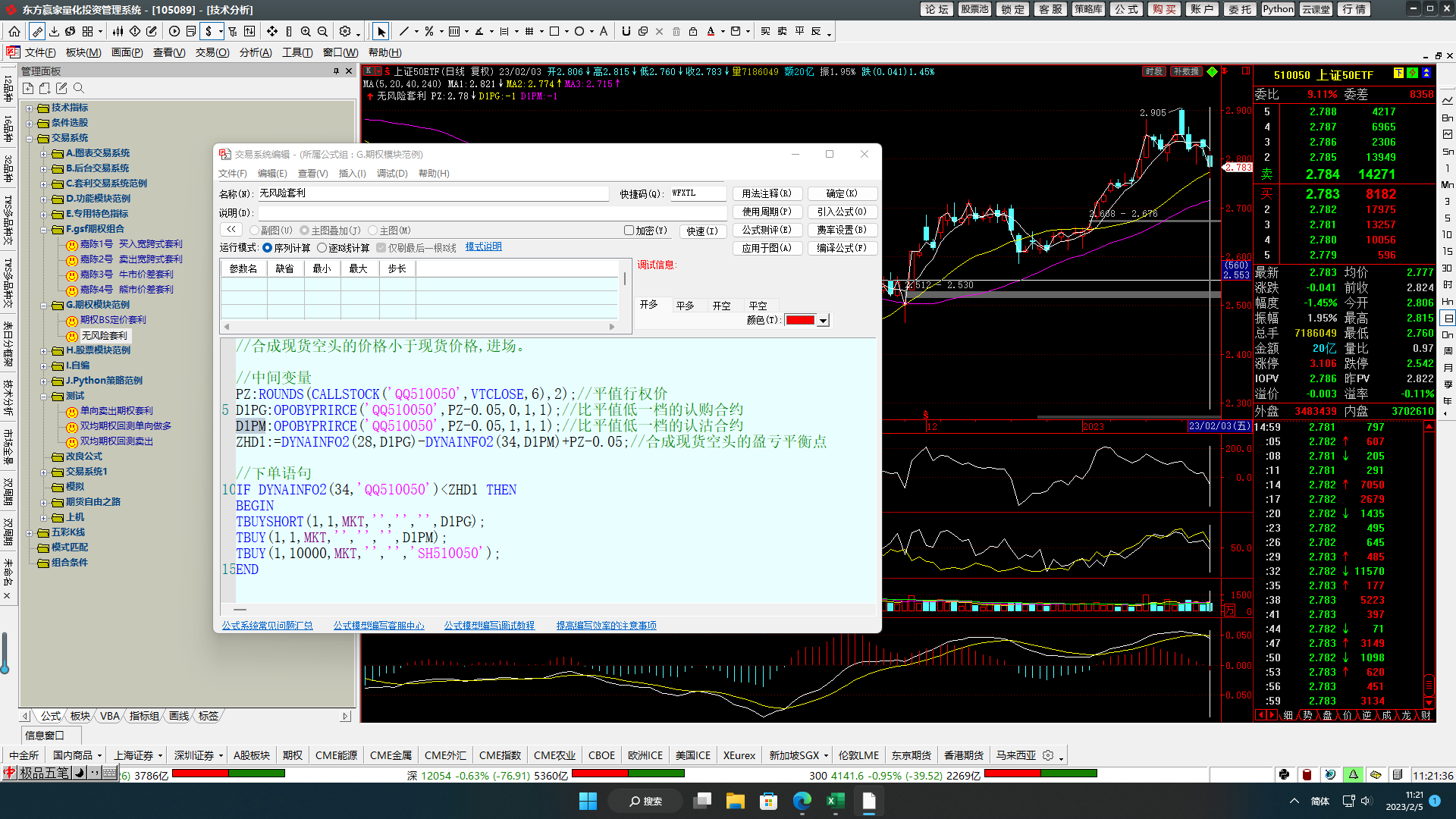Click the search icon in management panel
The width and height of the screenshot is (1456, 819).
[78, 89]
